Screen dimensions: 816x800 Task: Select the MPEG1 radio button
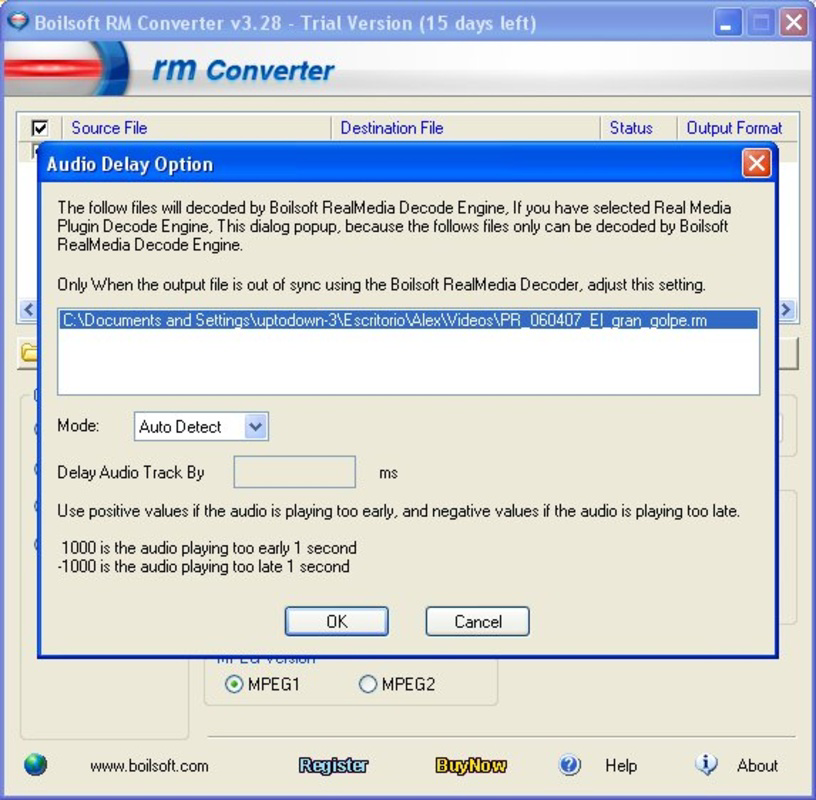[234, 684]
